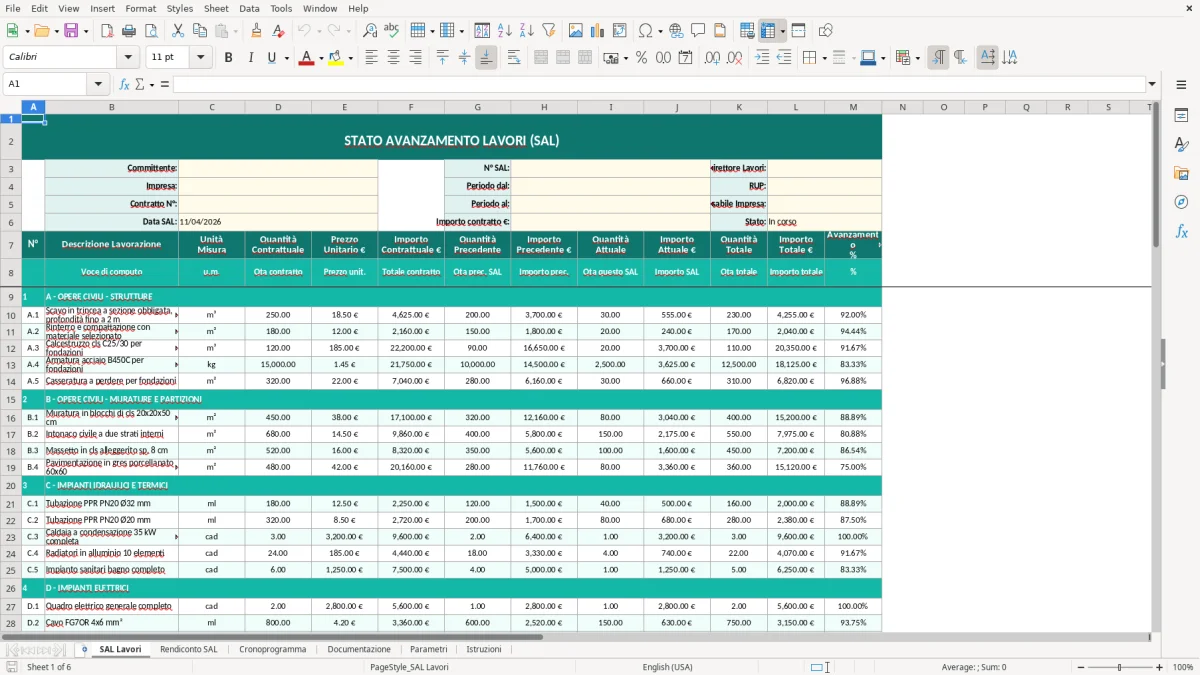Image resolution: width=1200 pixels, height=675 pixels.
Task: Click the Print icon
Action: (x=128, y=31)
